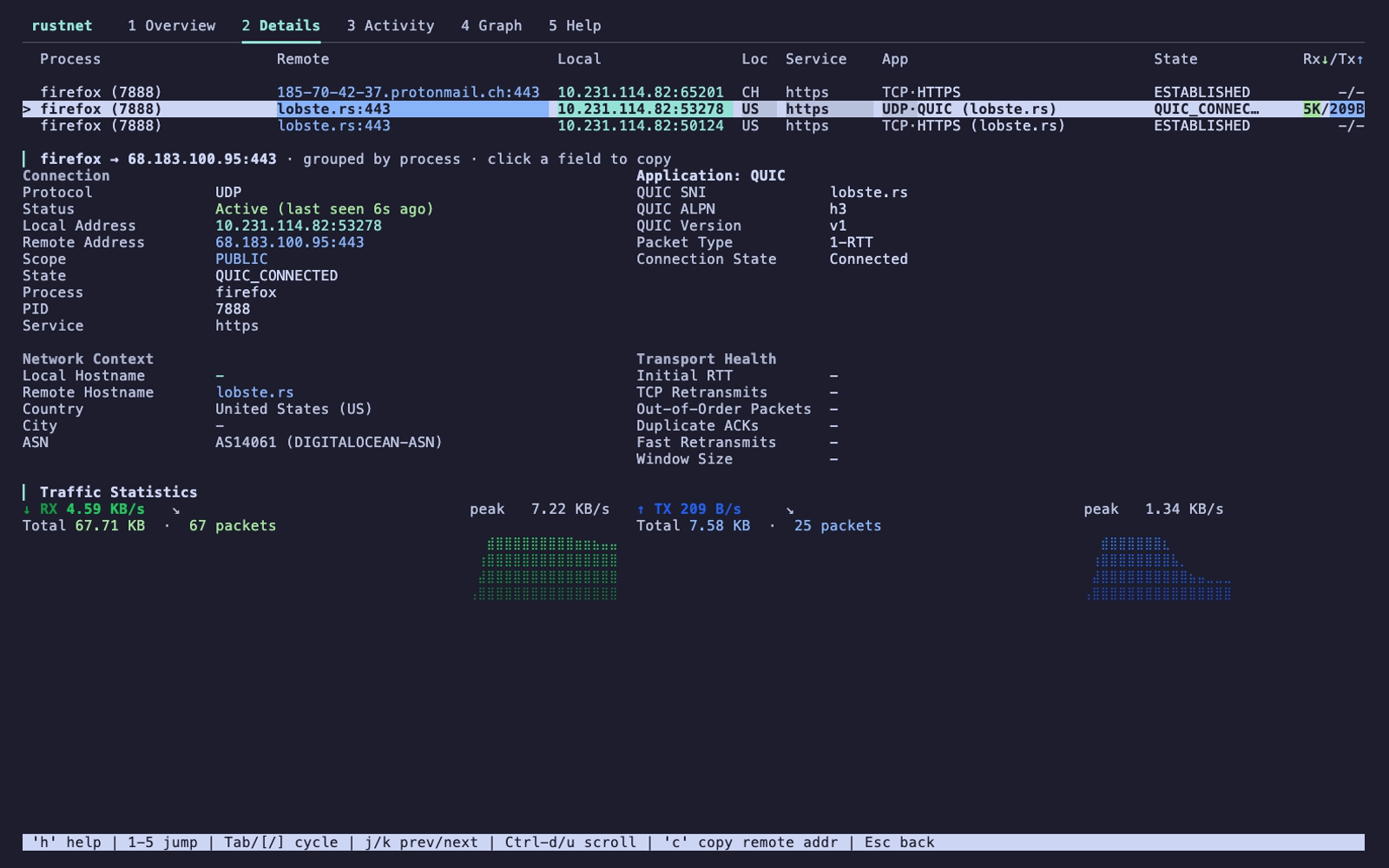Open the 5 Help tab

pos(575,26)
